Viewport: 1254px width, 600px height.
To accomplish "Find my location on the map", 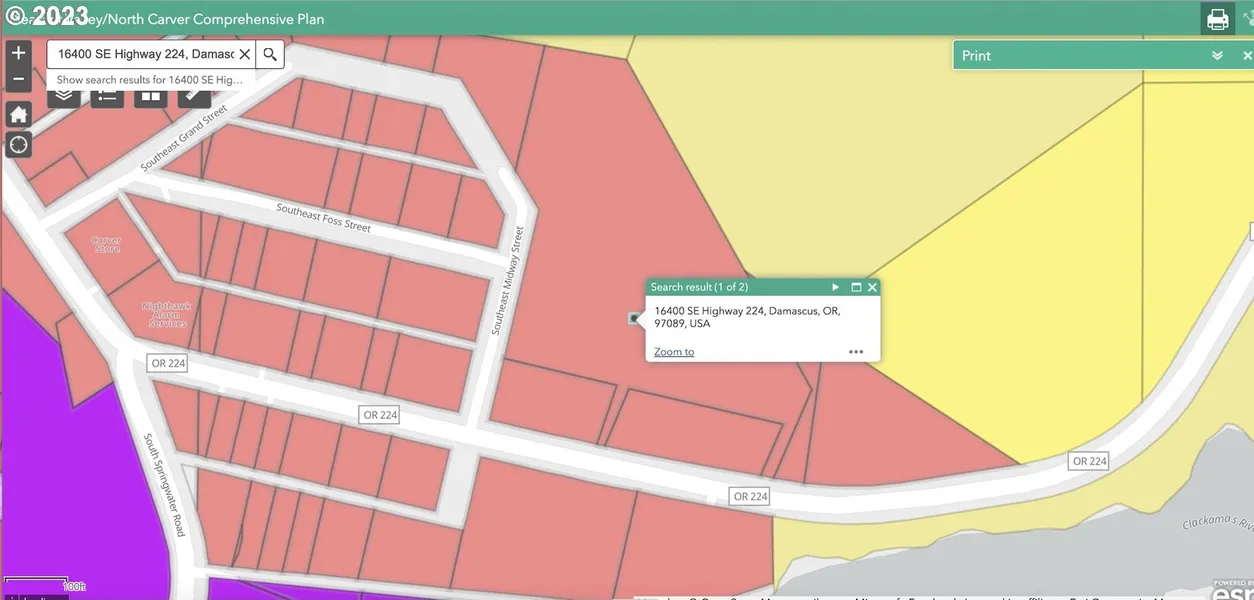I will (x=19, y=145).
